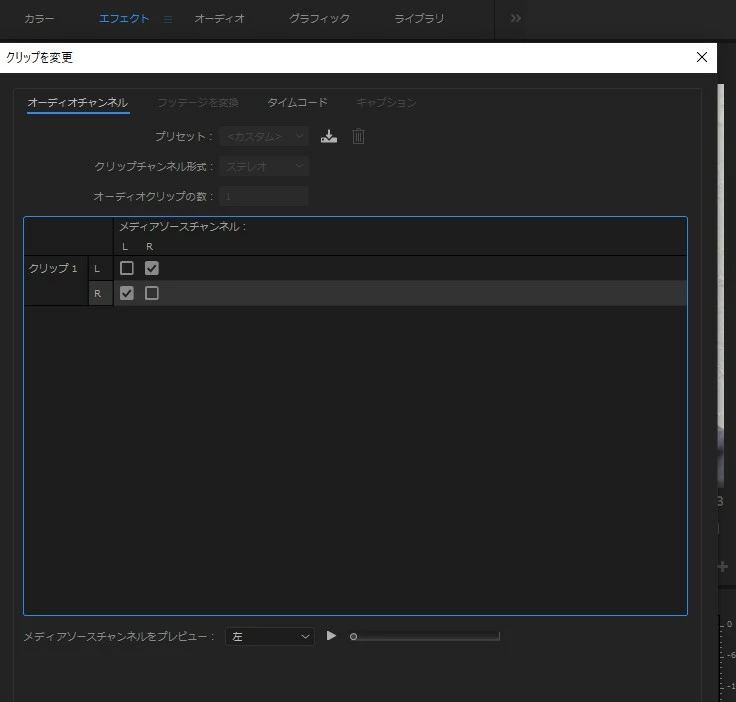Viewport: 736px width, 702px height.
Task: Save the audio channel preset icon
Action: tap(329, 137)
